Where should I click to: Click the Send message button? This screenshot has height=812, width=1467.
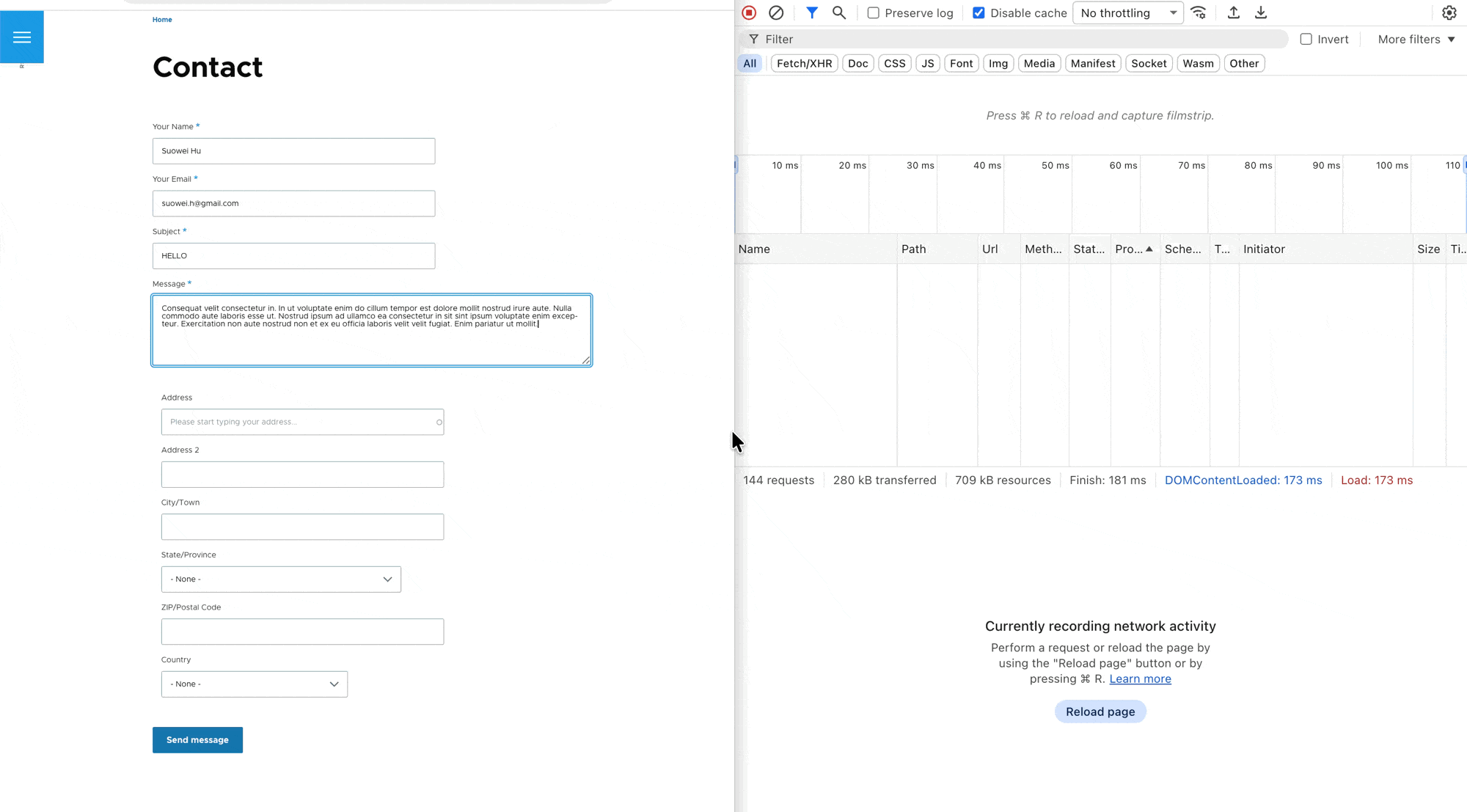(197, 740)
